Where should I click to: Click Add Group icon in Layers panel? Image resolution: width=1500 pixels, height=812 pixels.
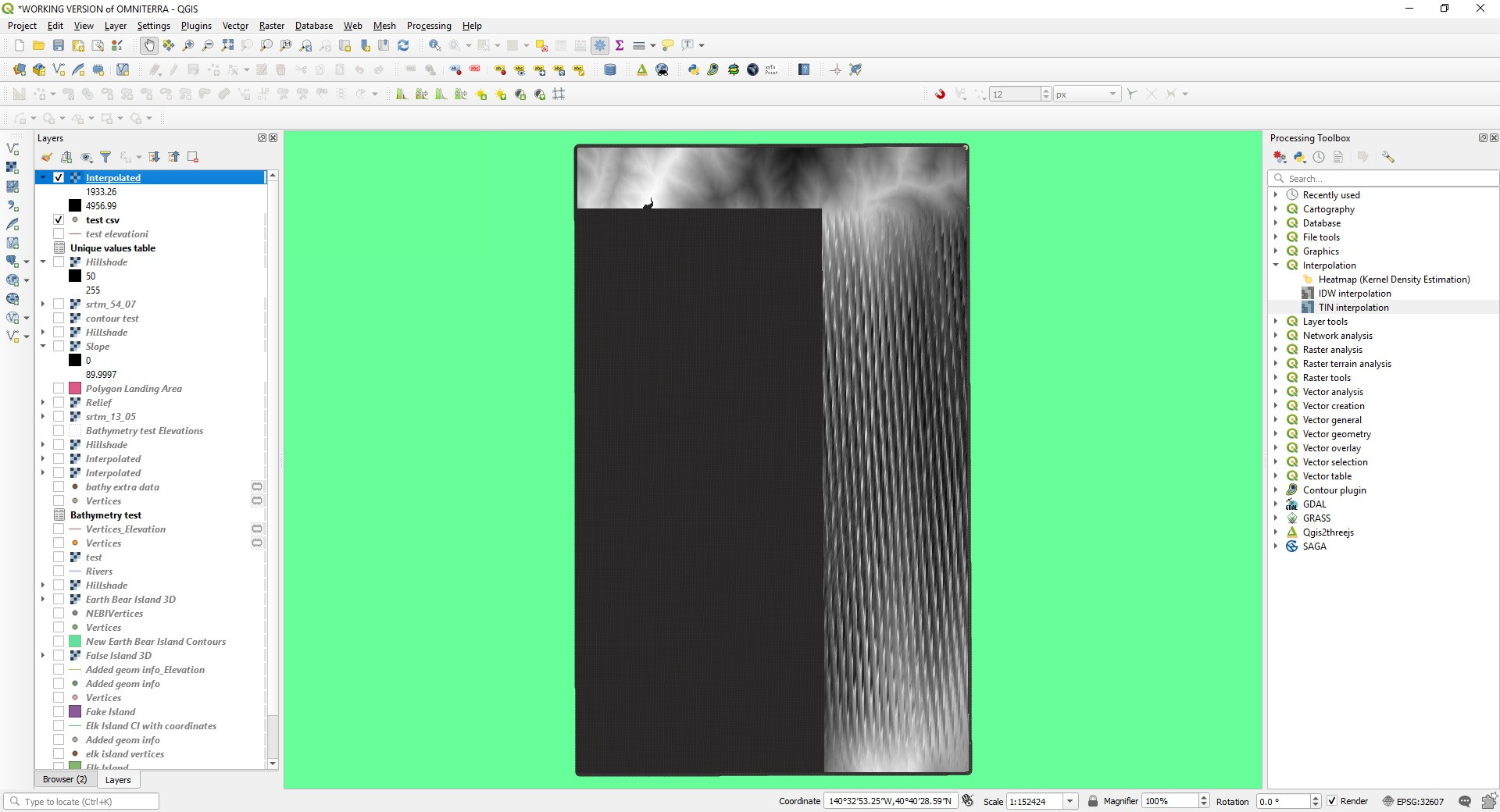tap(66, 157)
